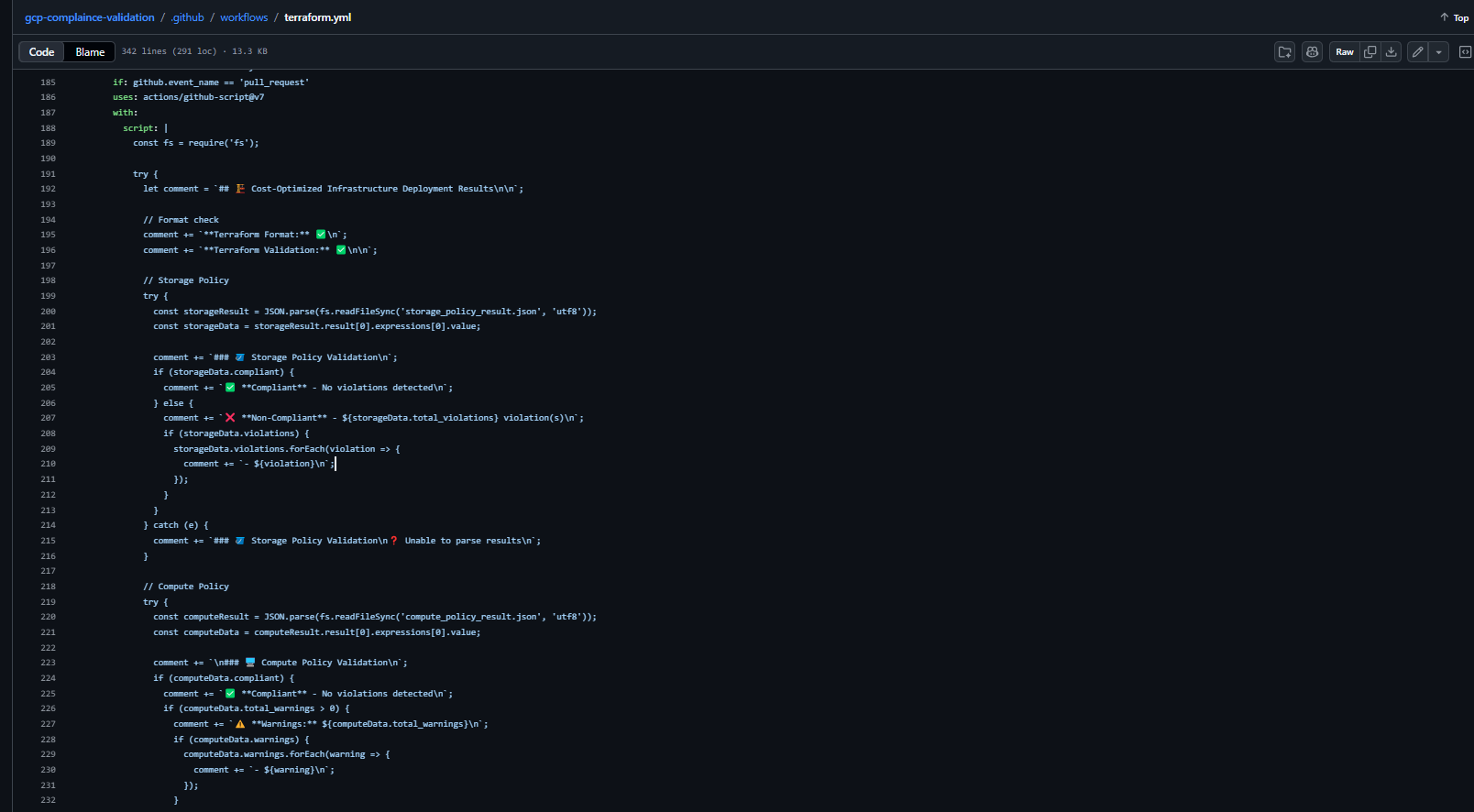Edit this file with pencil icon

pyautogui.click(x=1418, y=52)
